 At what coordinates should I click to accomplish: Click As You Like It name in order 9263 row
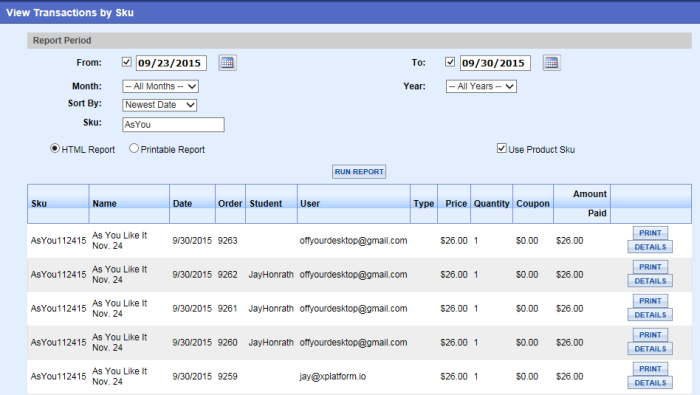point(120,241)
